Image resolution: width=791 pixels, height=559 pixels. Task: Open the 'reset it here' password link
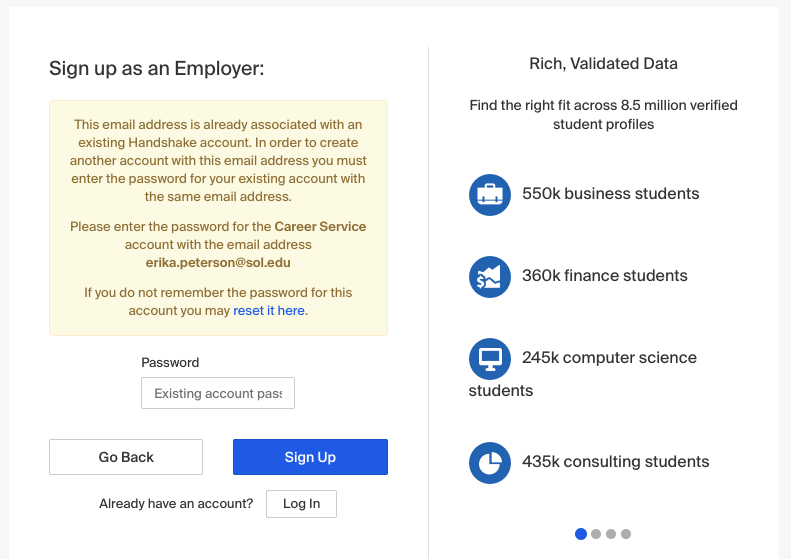click(x=269, y=311)
